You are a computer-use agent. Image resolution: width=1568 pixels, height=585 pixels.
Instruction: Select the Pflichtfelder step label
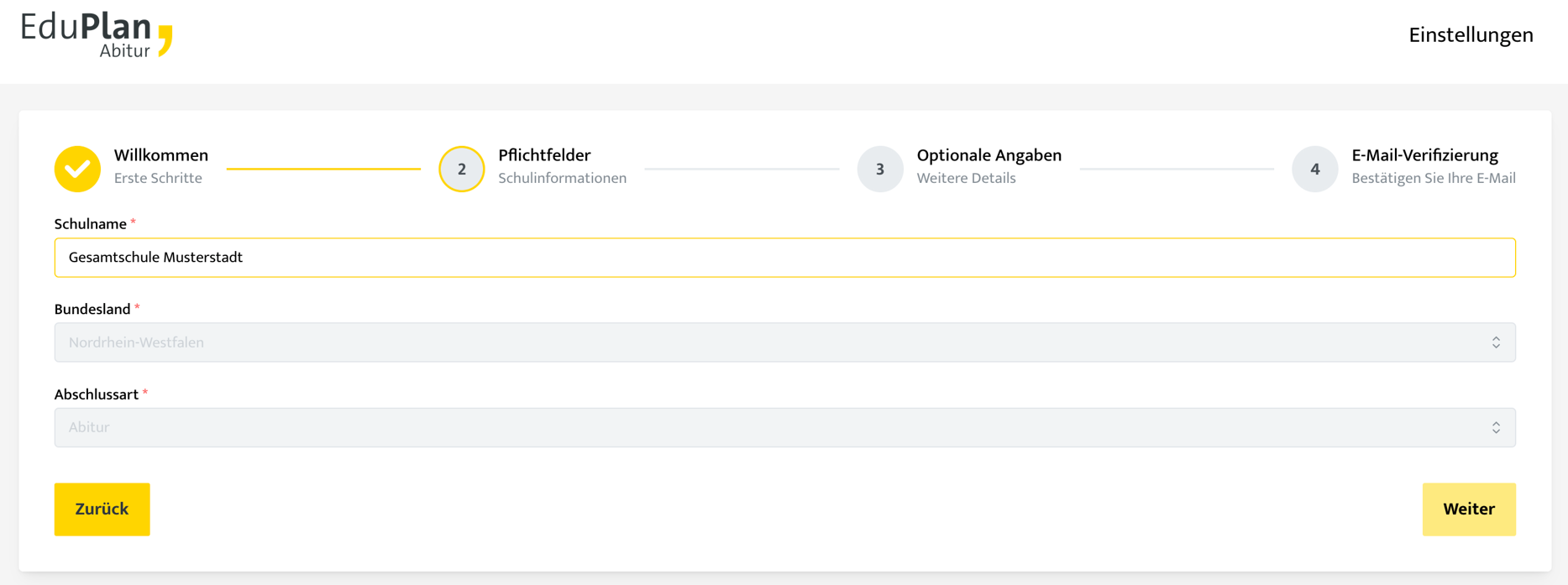point(544,156)
